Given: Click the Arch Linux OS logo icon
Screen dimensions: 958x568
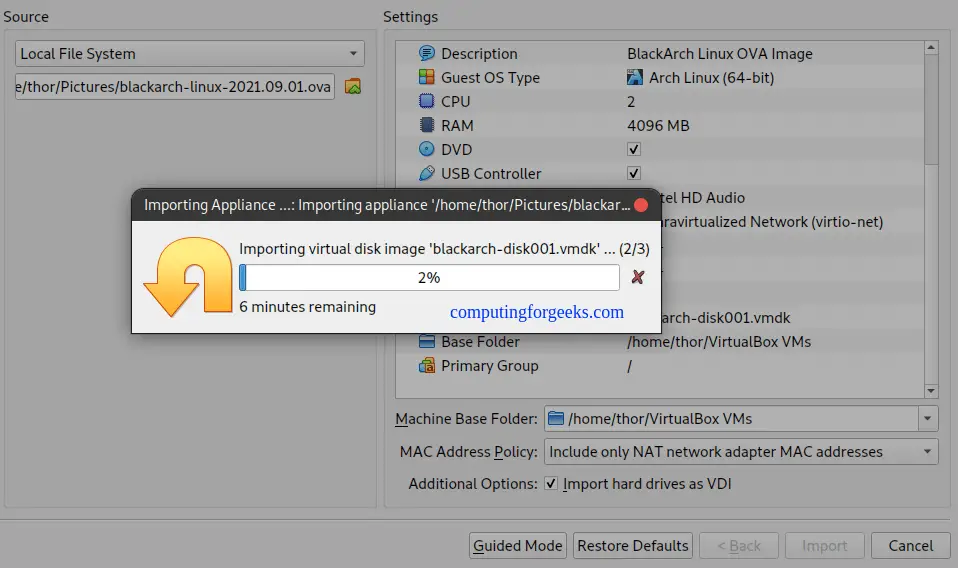Looking at the screenshot, I should point(635,78).
